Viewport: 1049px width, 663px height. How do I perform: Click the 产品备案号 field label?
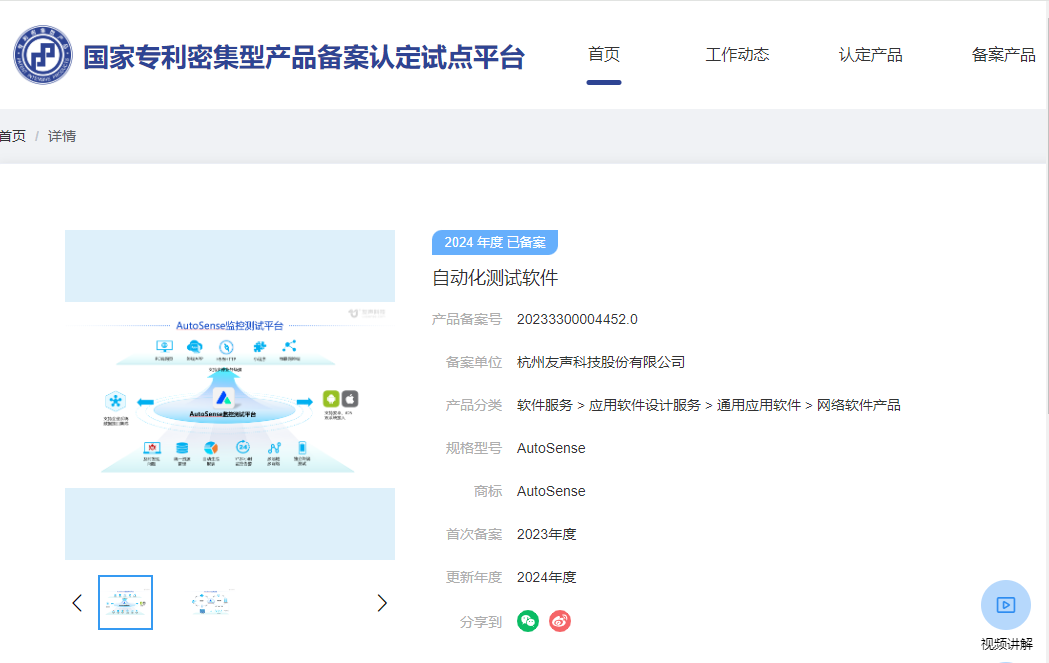click(x=466, y=320)
